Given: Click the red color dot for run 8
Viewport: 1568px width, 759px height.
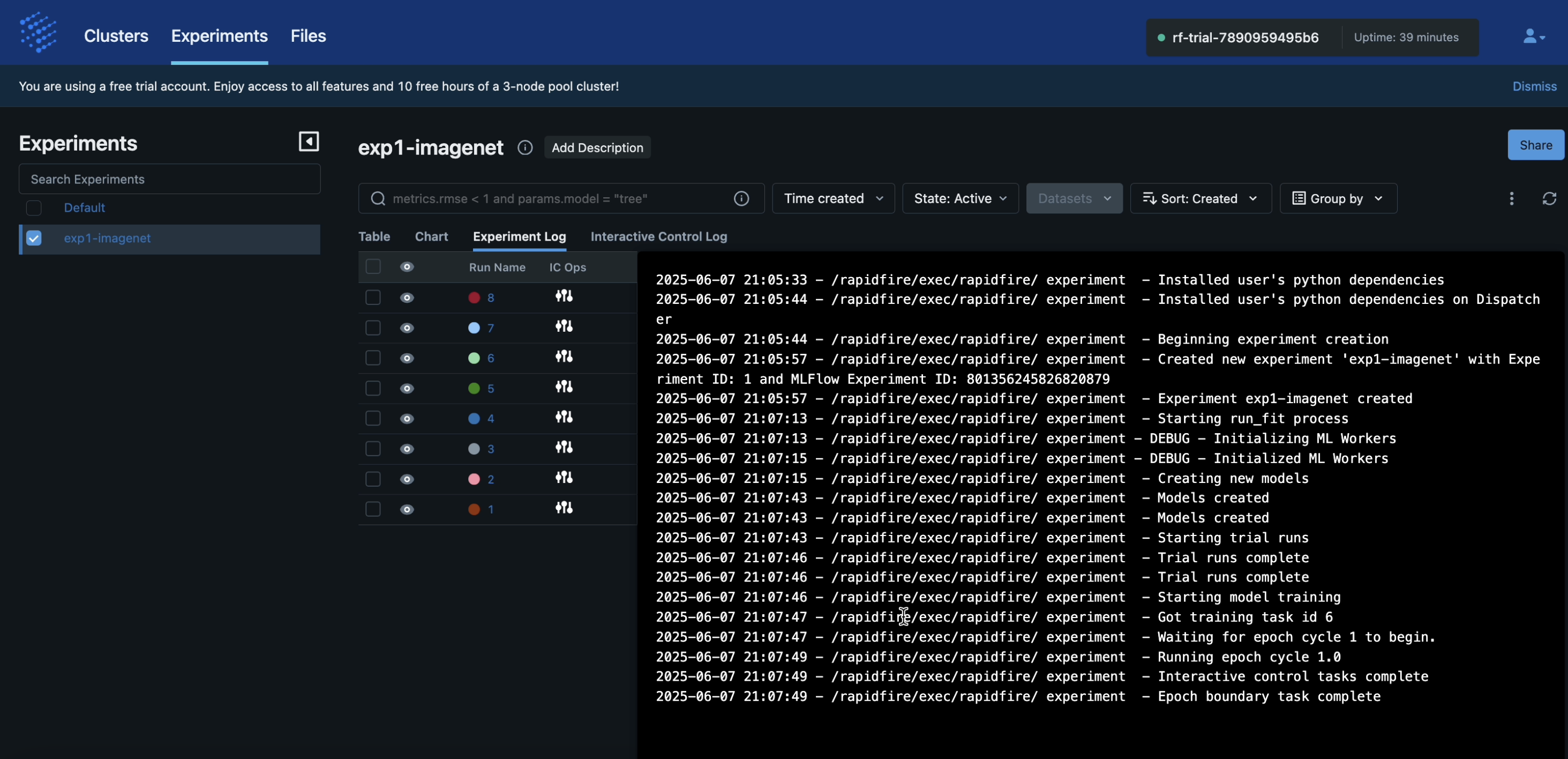Looking at the screenshot, I should point(474,297).
